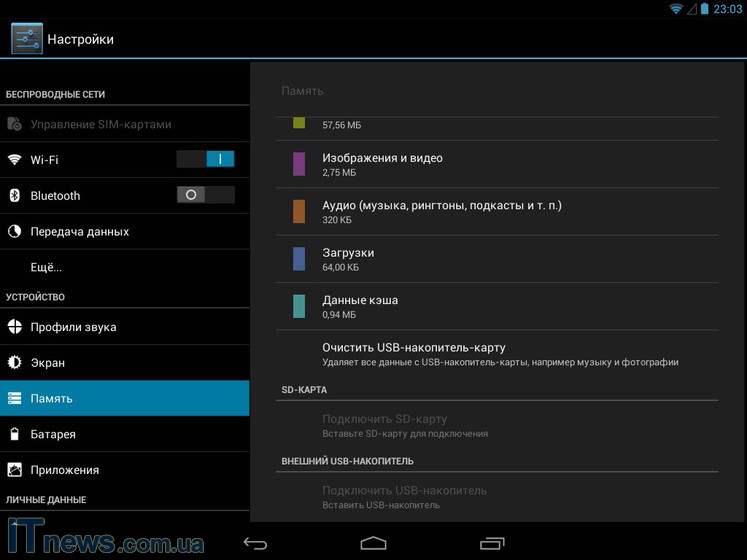Tap the Bluetooth icon in sidebar
747x560 pixels.
pos(15,196)
